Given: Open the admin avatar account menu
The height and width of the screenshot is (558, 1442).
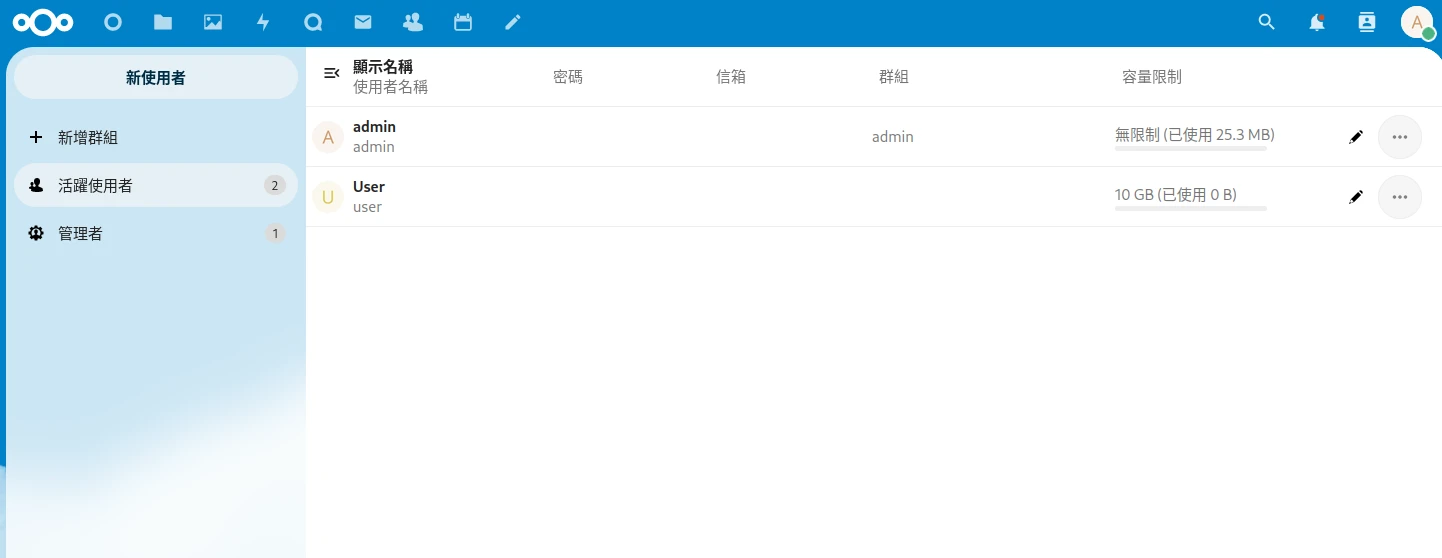Looking at the screenshot, I should [1417, 22].
